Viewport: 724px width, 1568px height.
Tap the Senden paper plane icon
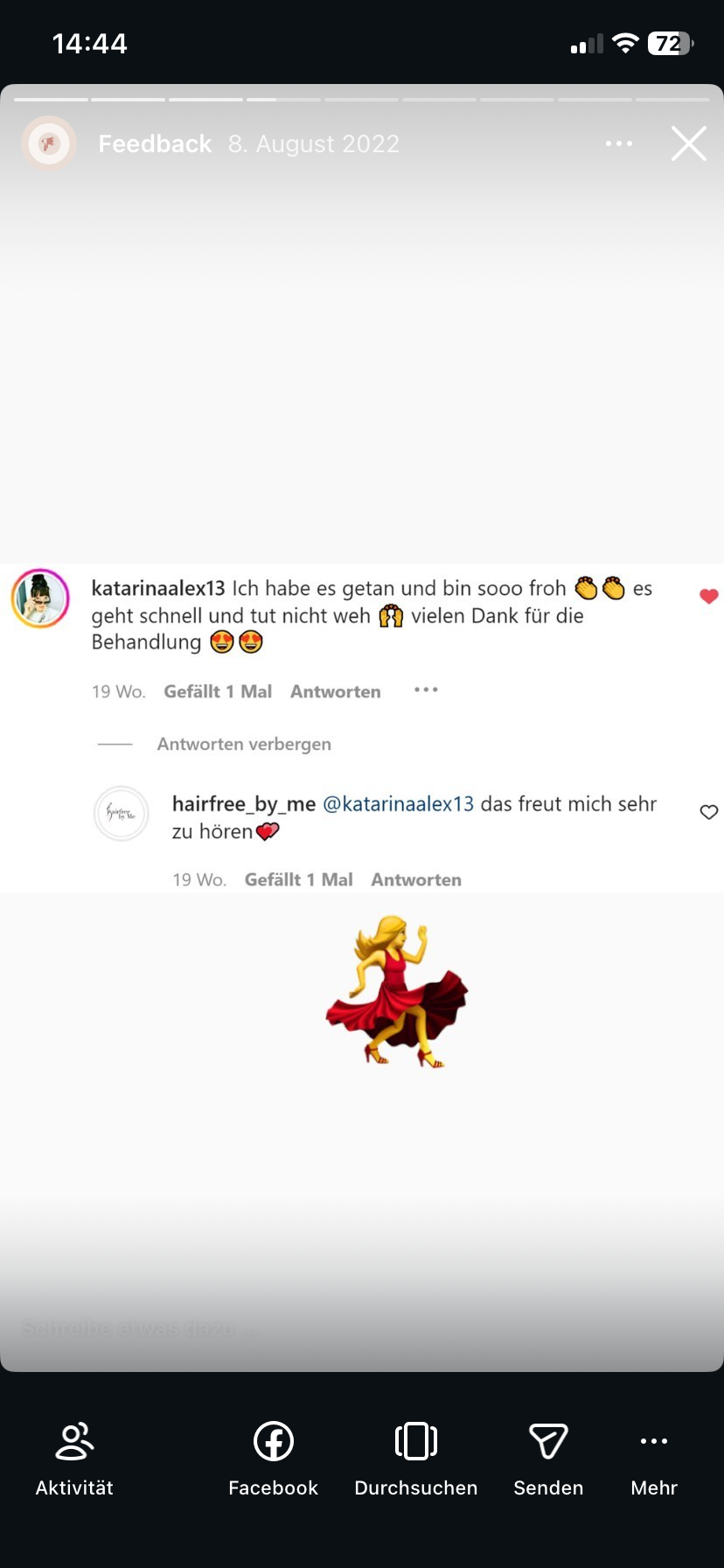coord(548,1441)
